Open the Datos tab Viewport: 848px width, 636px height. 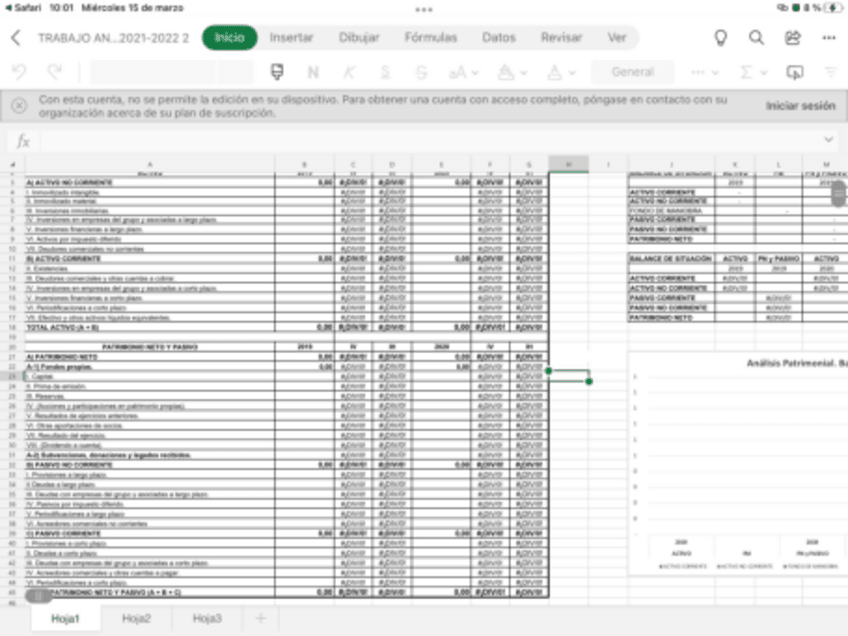click(x=499, y=37)
